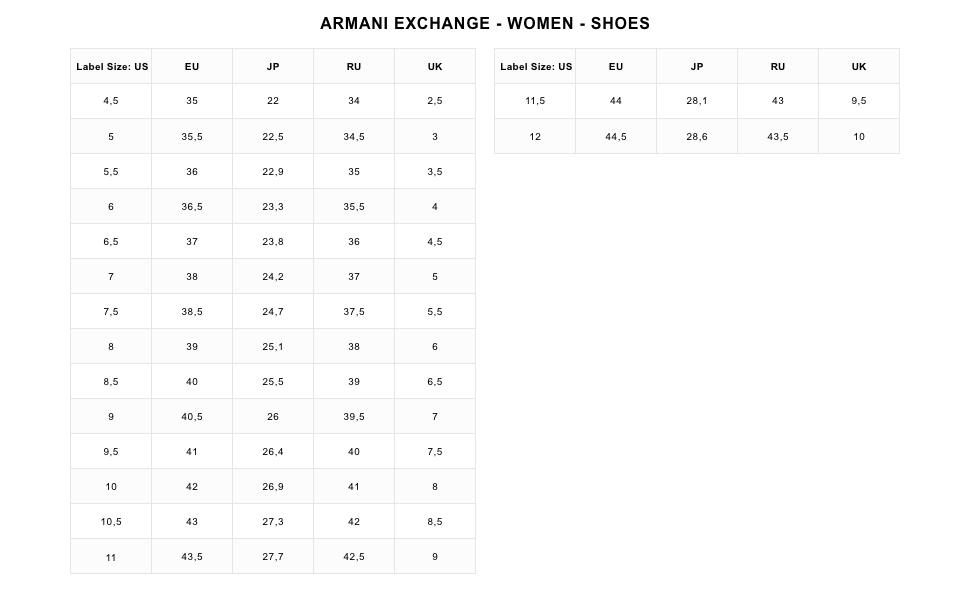Select RU size 39,5 cell
The height and width of the screenshot is (600, 970).
point(354,416)
